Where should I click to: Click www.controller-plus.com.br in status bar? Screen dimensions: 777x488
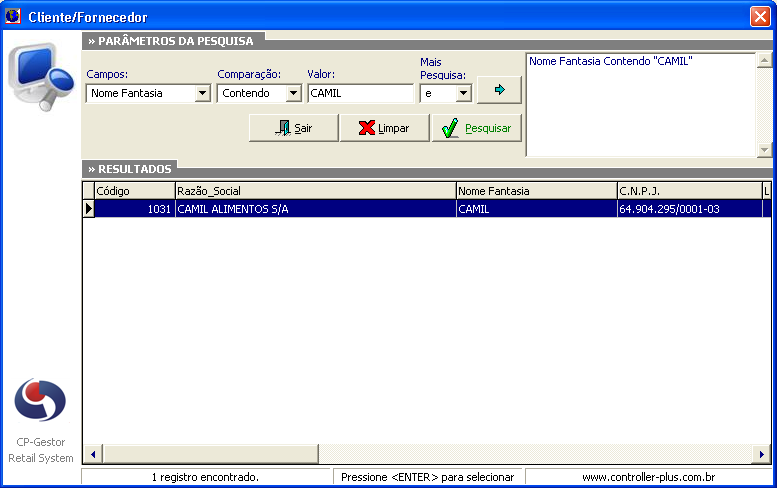click(x=648, y=477)
